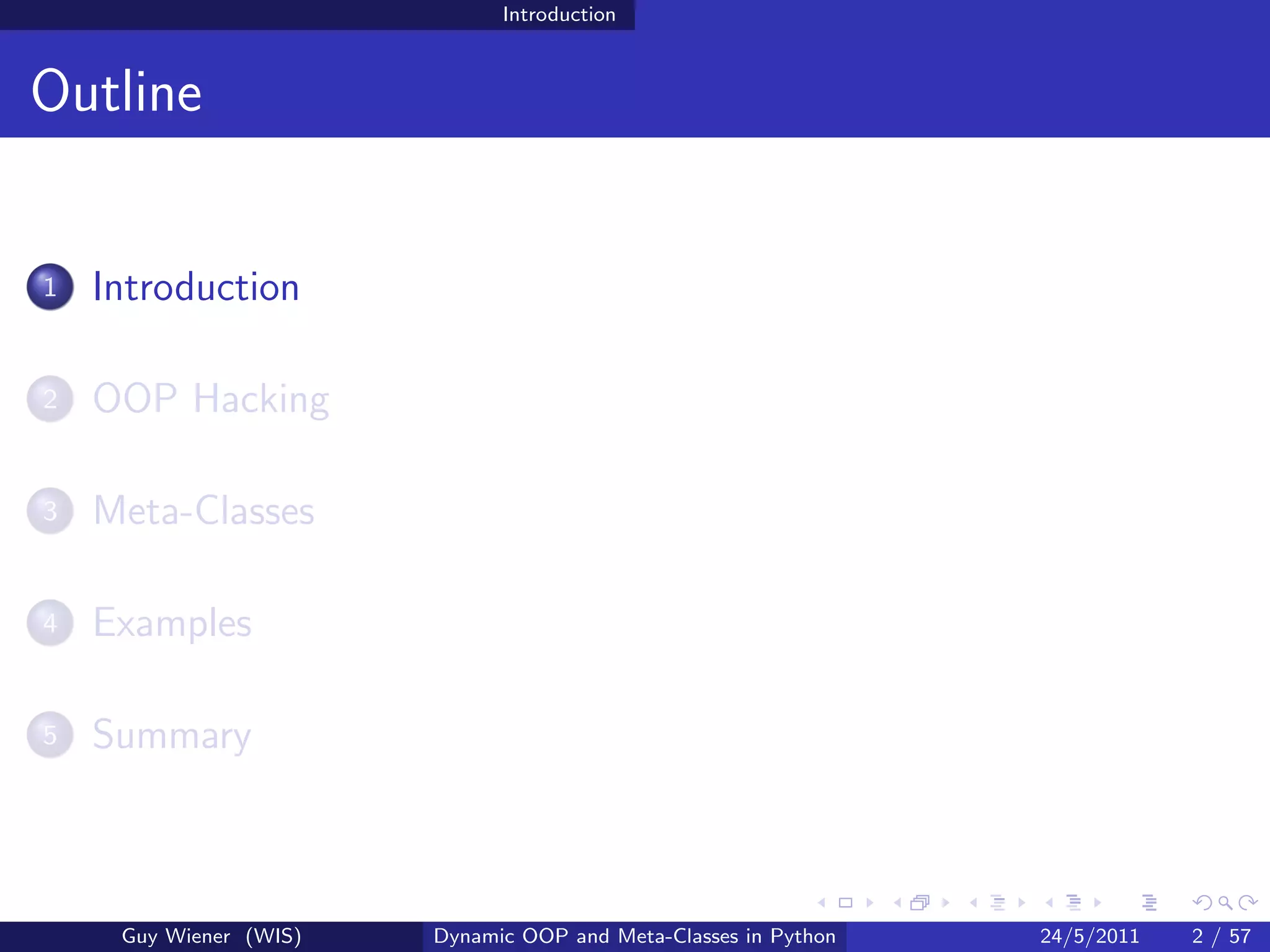Click the slide counter 2 / 57
Image resolution: width=1270 pixels, height=952 pixels.
(x=1222, y=936)
